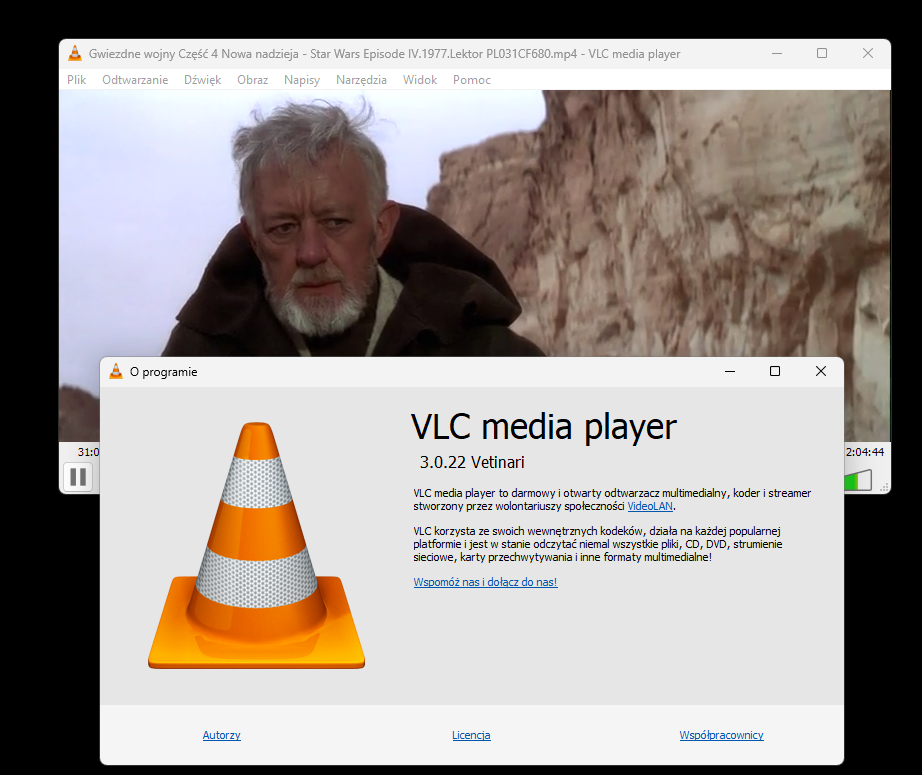Close the VLC media player main window
The image size is (922, 775).
coord(867,54)
